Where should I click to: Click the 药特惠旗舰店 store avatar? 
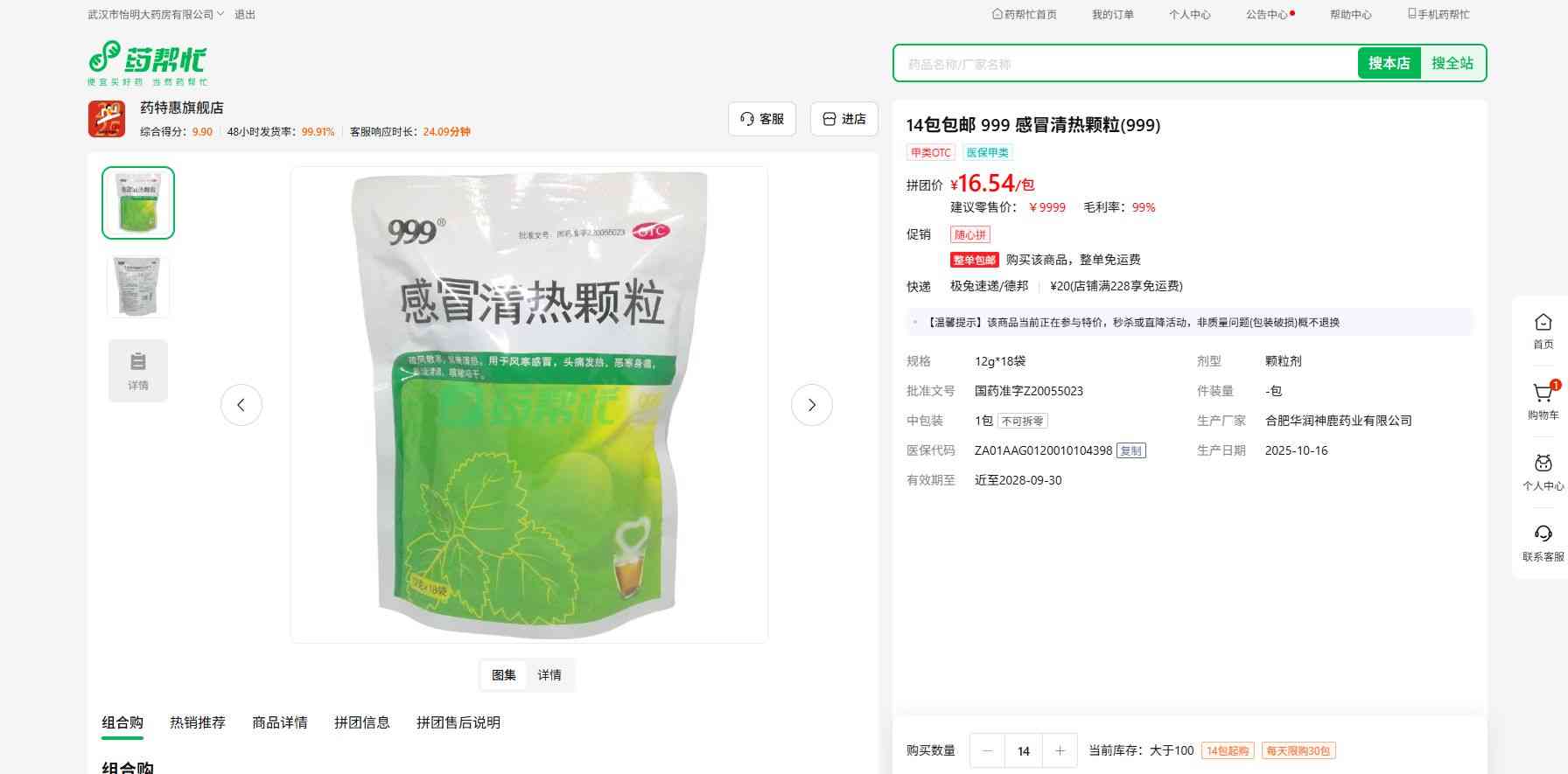click(x=107, y=119)
